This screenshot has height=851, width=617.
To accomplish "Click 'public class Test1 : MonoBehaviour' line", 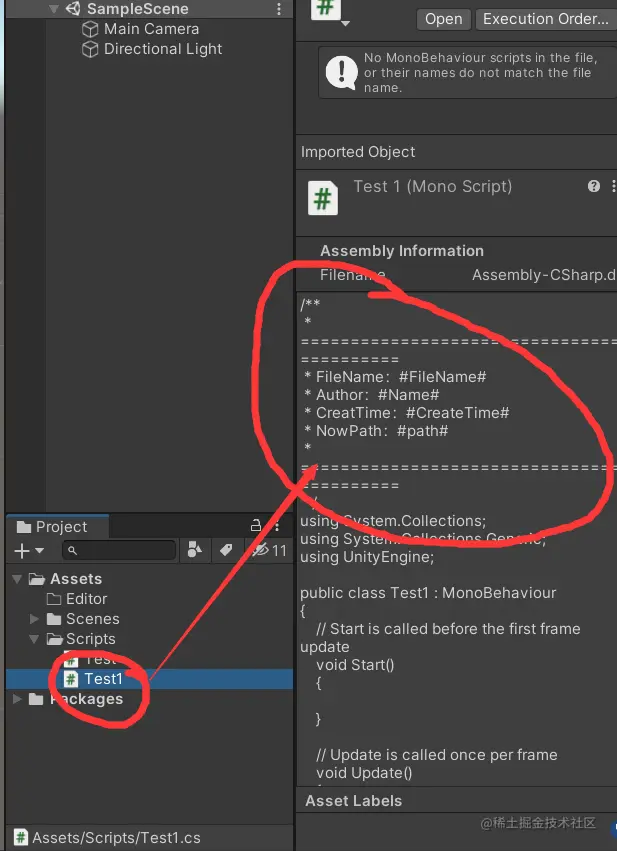I will [x=428, y=593].
